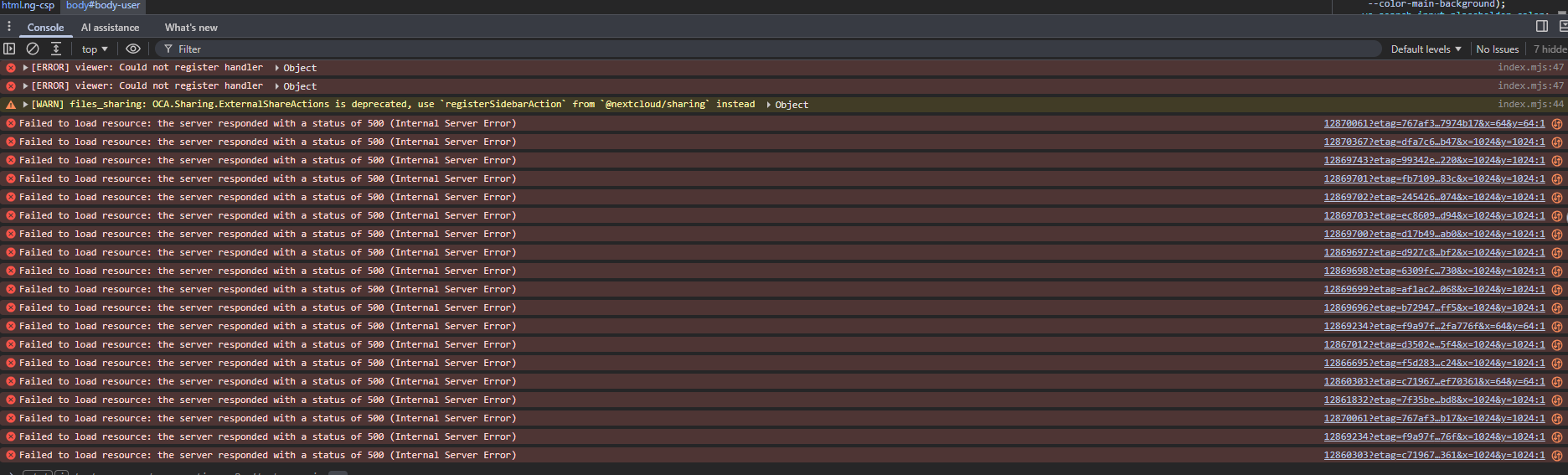This screenshot has width=1568, height=475.
Task: Click the AI icon beside 12869234?etag=f9a97f…2fa776f
Action: [x=1557, y=326]
